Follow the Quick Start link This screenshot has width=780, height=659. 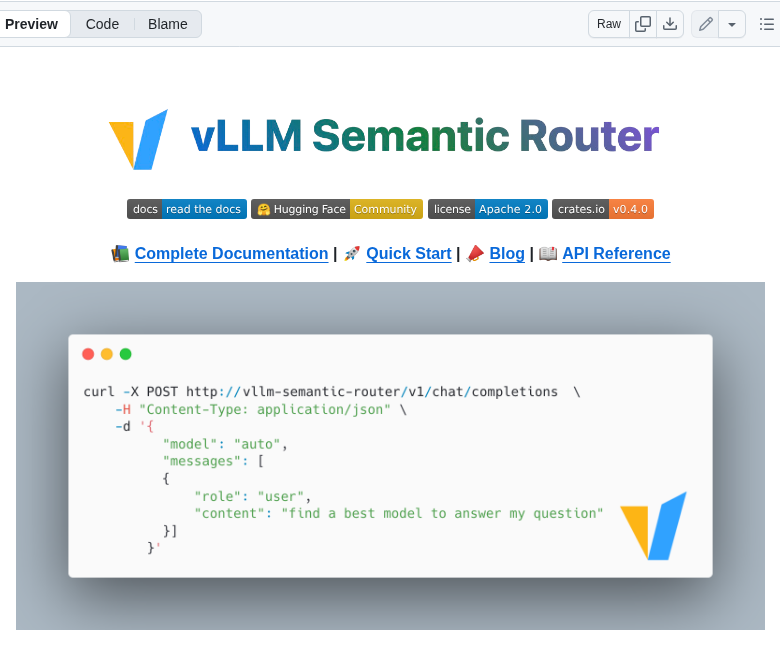tap(409, 254)
